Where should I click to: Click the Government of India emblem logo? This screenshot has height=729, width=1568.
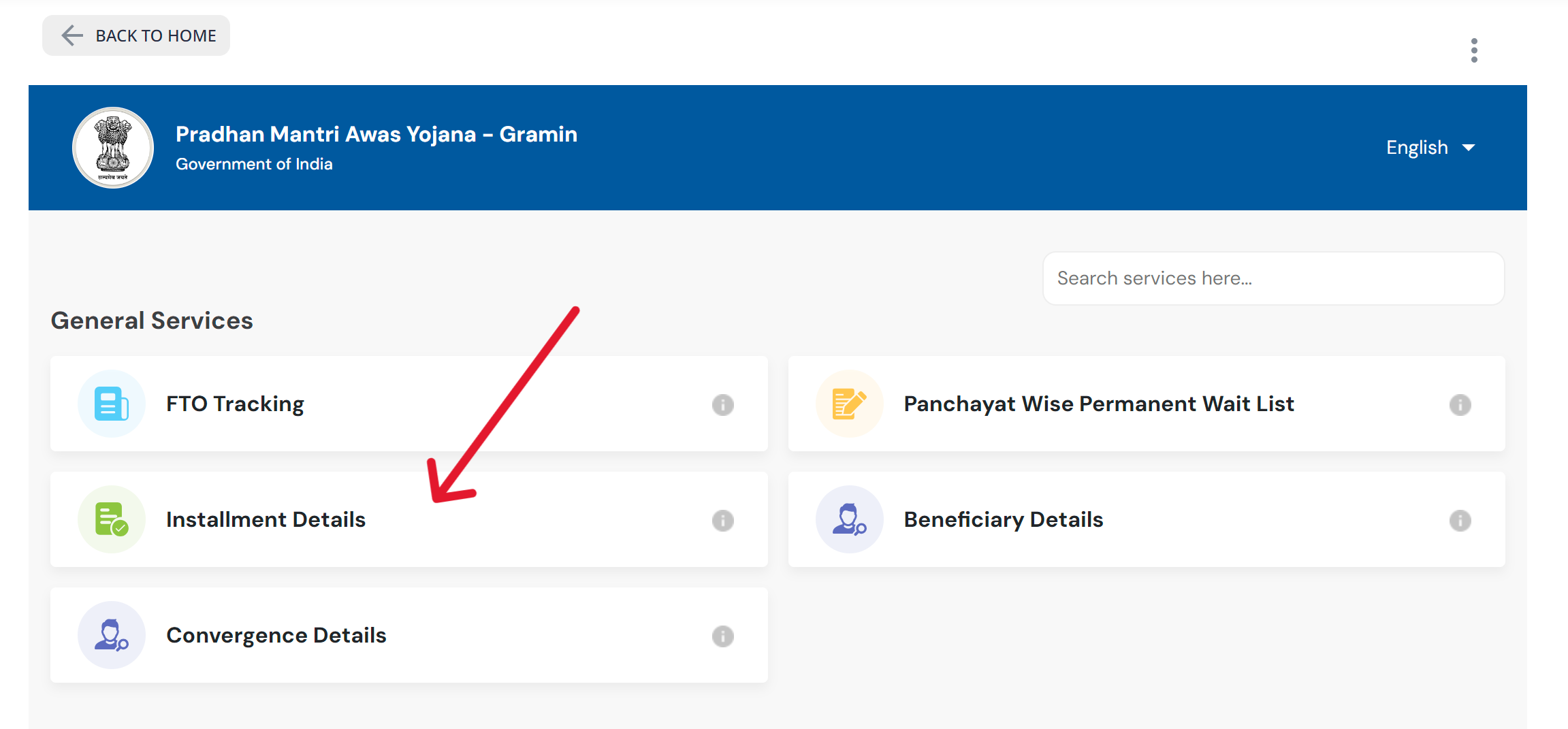[x=113, y=148]
